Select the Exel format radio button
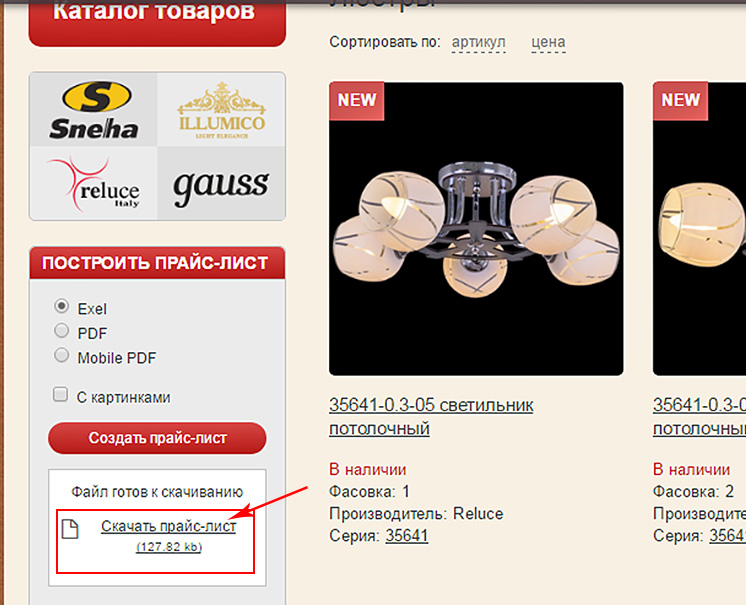The image size is (746, 605). coord(61,306)
